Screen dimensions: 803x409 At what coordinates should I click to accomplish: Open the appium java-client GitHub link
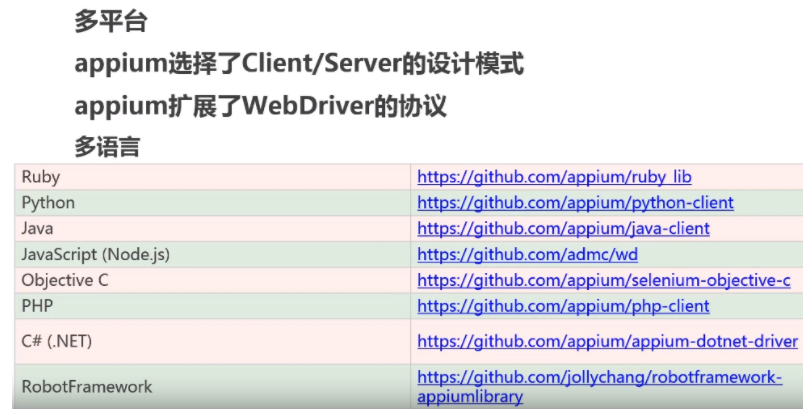click(563, 228)
